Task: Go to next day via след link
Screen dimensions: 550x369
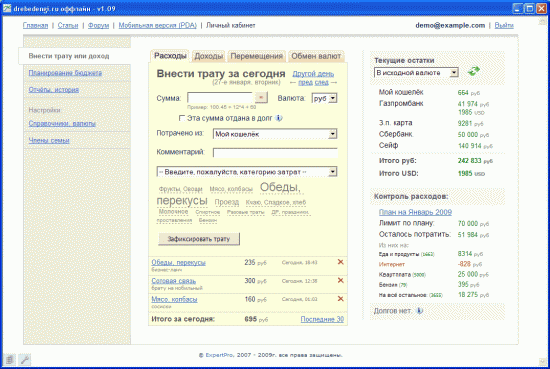Action: (322, 82)
